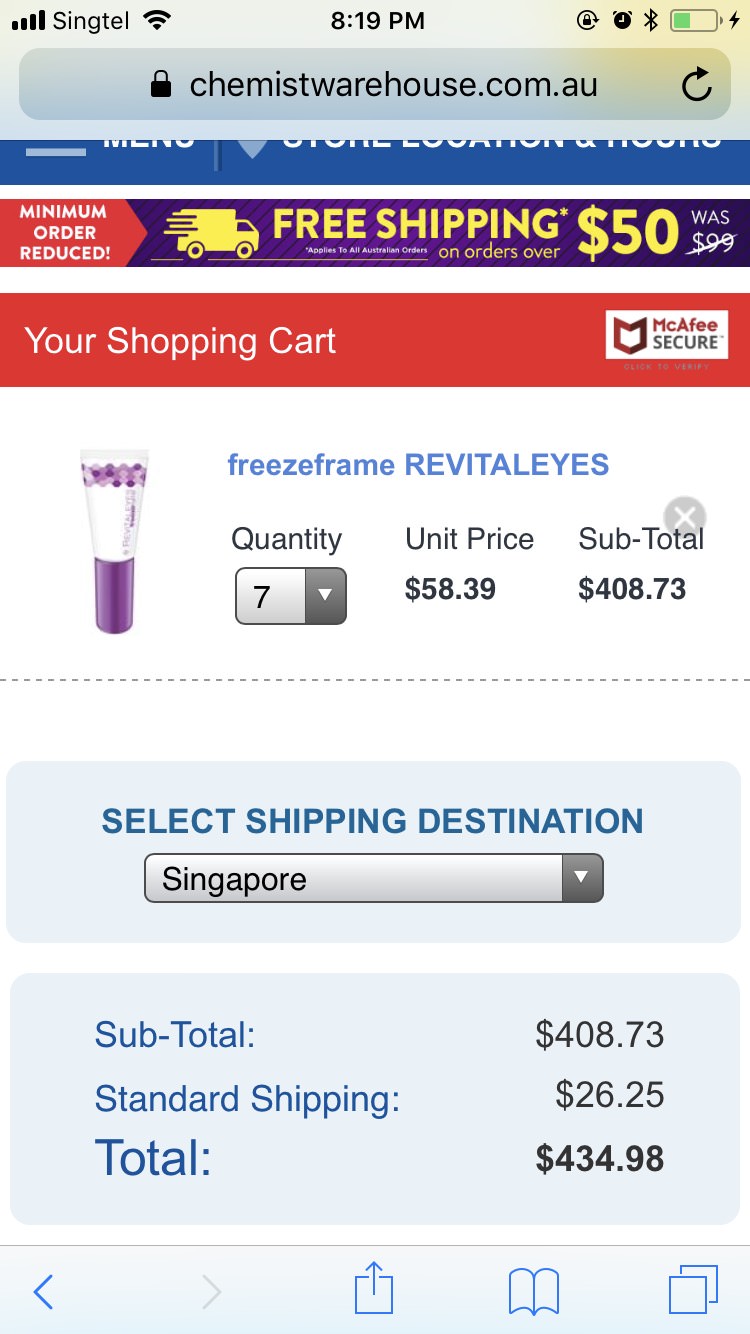Tap the reload page icon

696,85
